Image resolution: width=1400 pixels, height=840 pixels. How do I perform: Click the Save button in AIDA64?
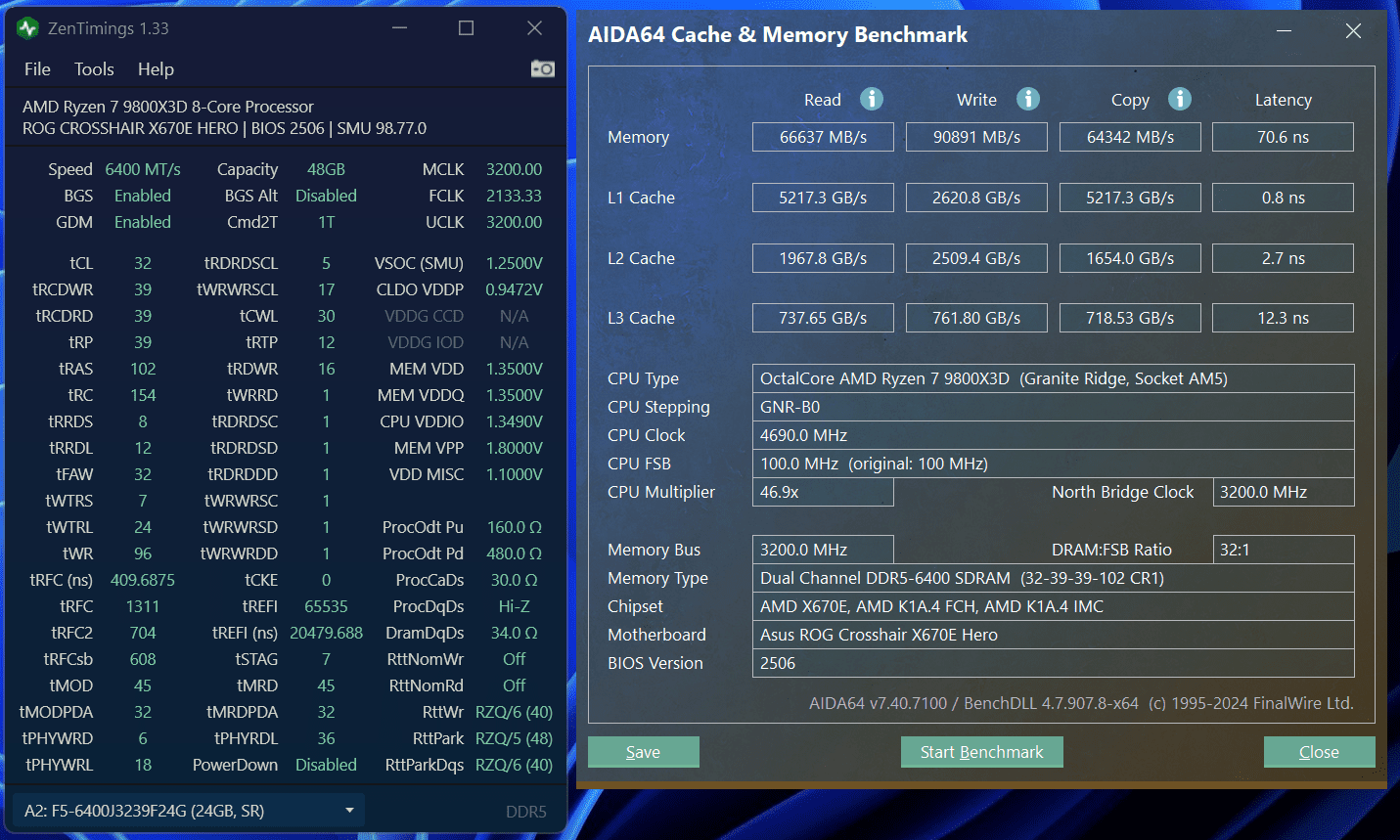coord(644,752)
